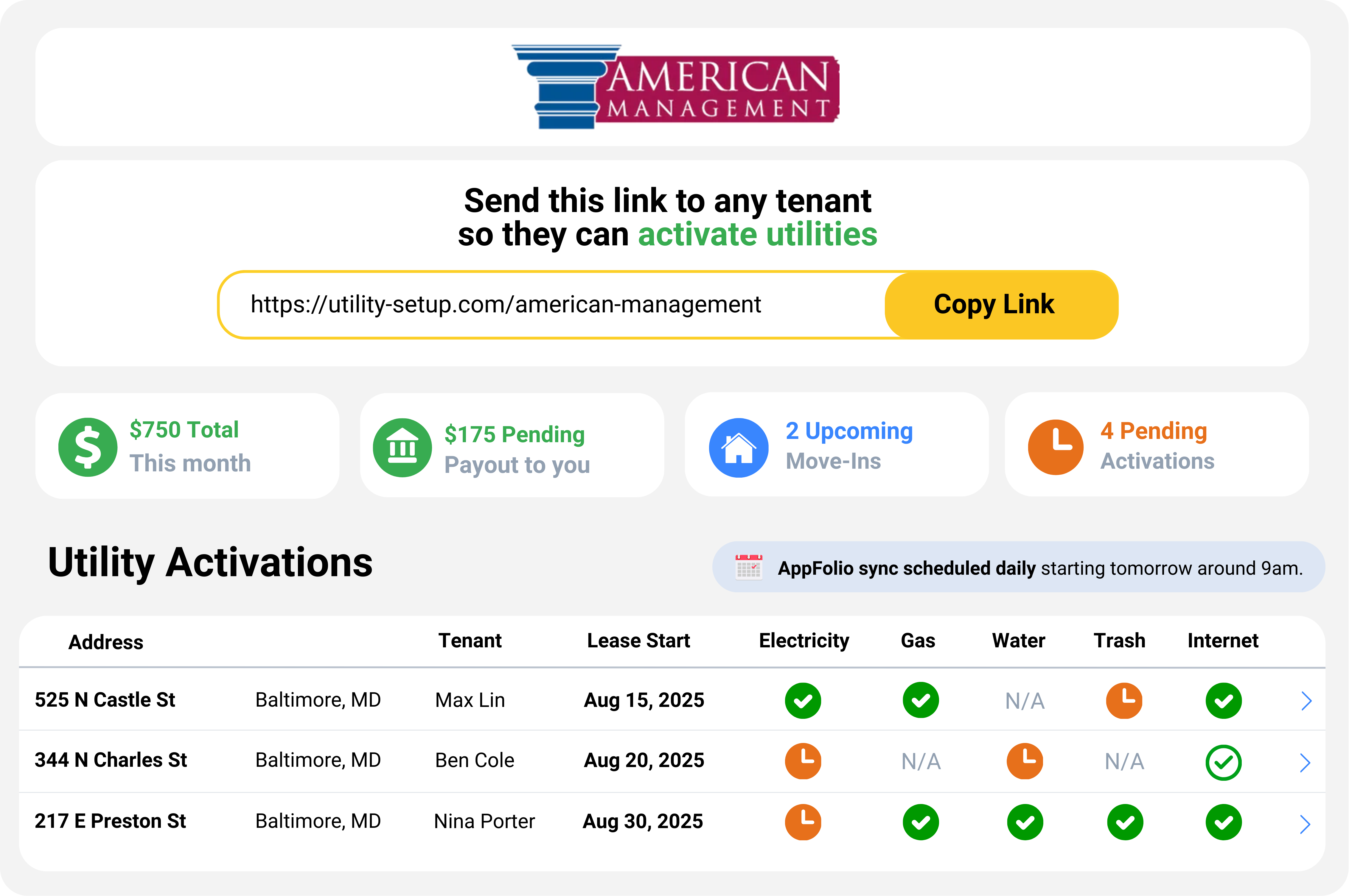The image size is (1349, 896).
Task: Click tenant name Ben Cole
Action: pyautogui.click(x=474, y=760)
